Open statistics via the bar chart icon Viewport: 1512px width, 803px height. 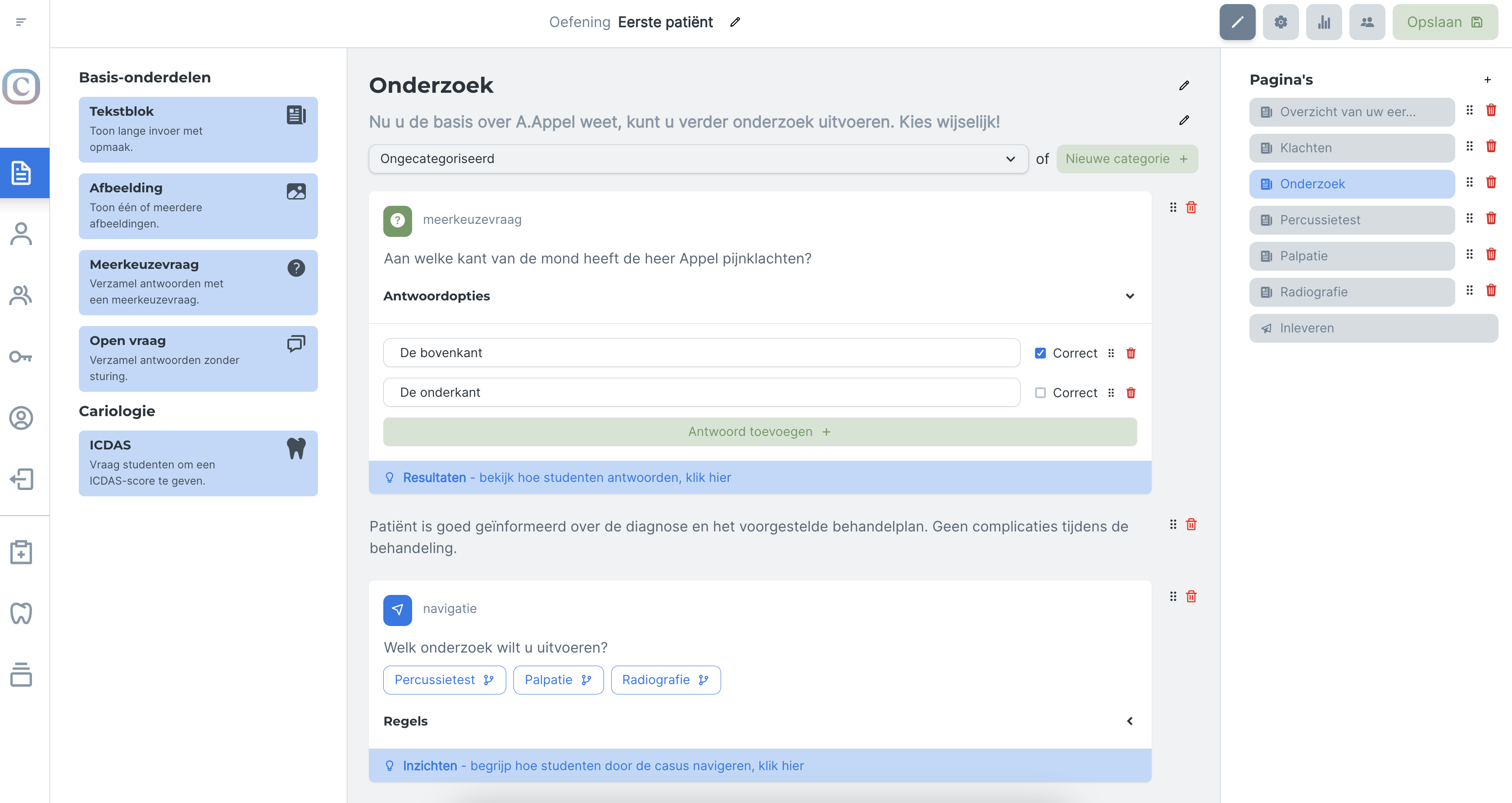(x=1324, y=23)
